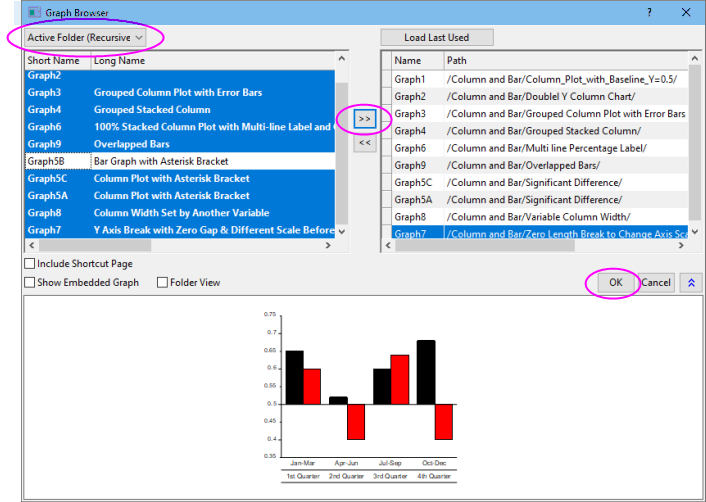Click the help question mark icon
The image size is (706, 502).
(x=649, y=12)
